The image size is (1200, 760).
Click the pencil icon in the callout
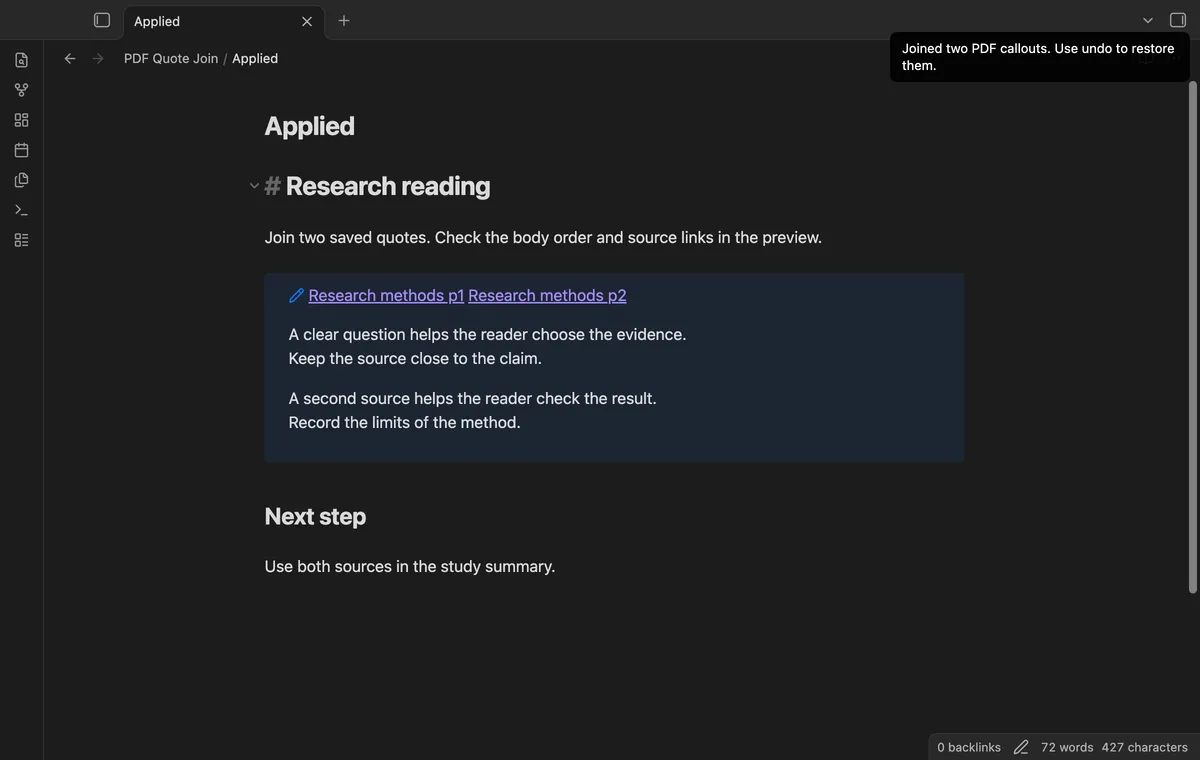(296, 295)
